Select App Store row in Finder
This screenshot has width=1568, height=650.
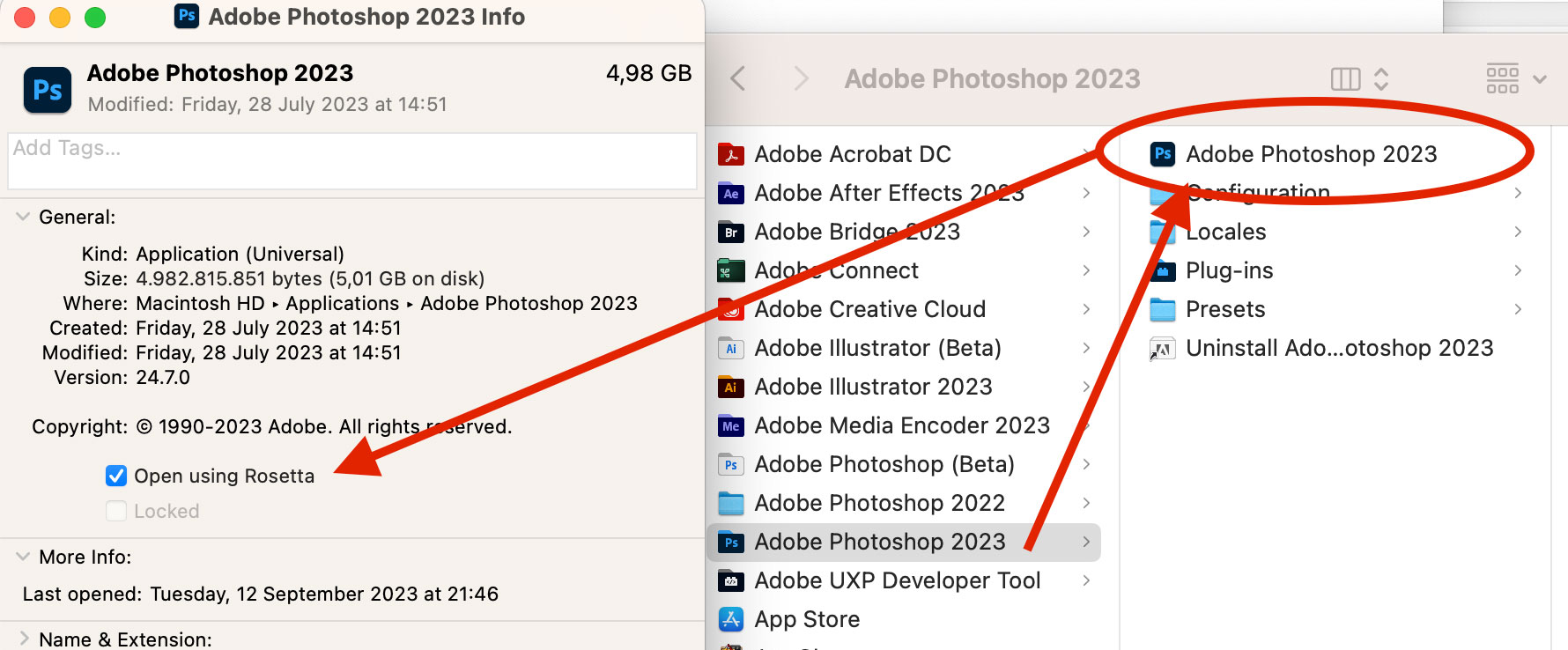coord(904,619)
